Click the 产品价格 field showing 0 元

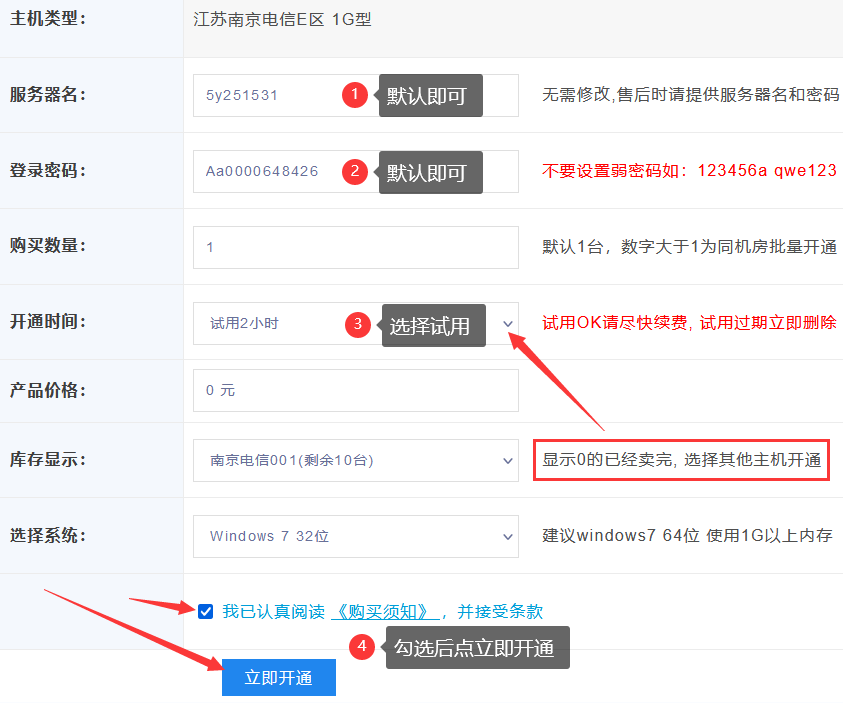[x=355, y=390]
